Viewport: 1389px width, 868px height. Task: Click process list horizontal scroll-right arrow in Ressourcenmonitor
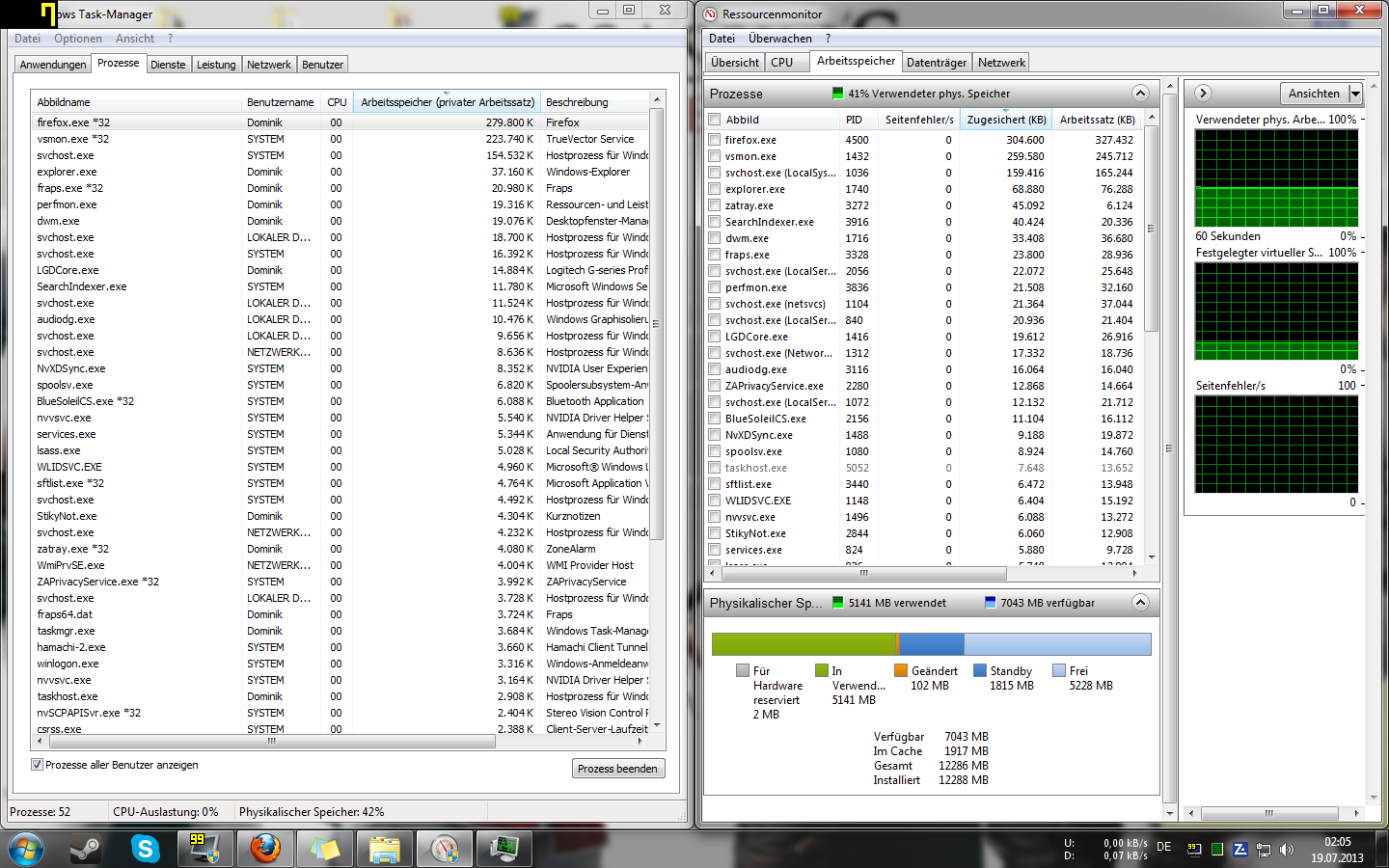[1134, 573]
